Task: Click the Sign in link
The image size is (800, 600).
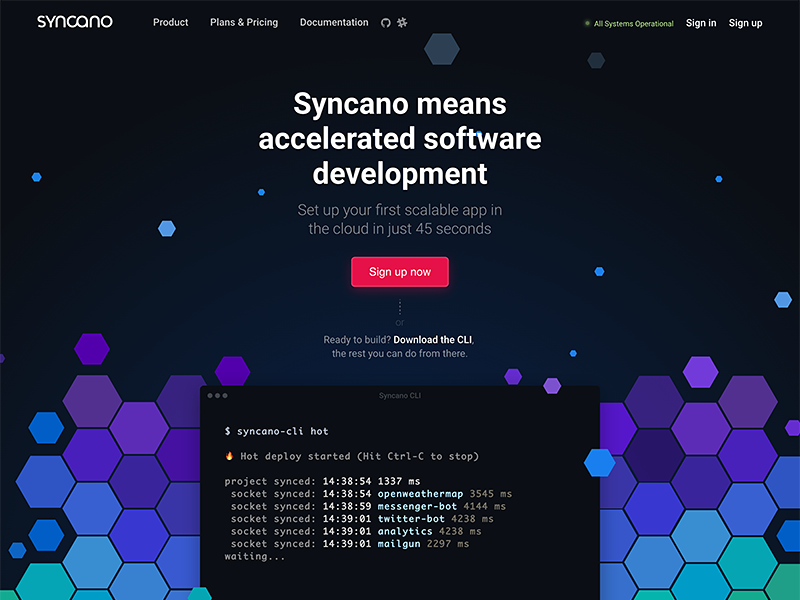Action: [x=701, y=23]
